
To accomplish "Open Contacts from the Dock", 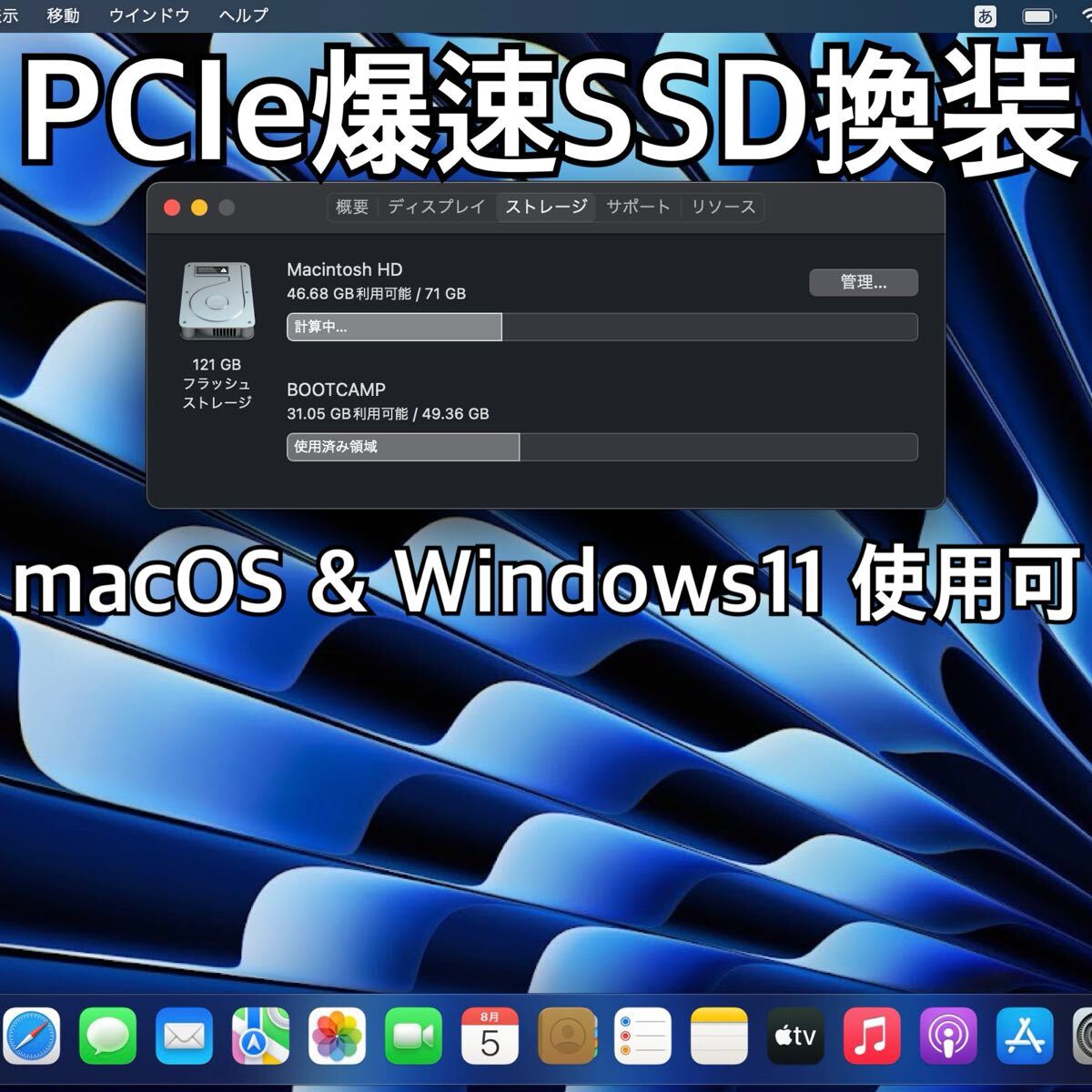I will pyautogui.click(x=566, y=1036).
